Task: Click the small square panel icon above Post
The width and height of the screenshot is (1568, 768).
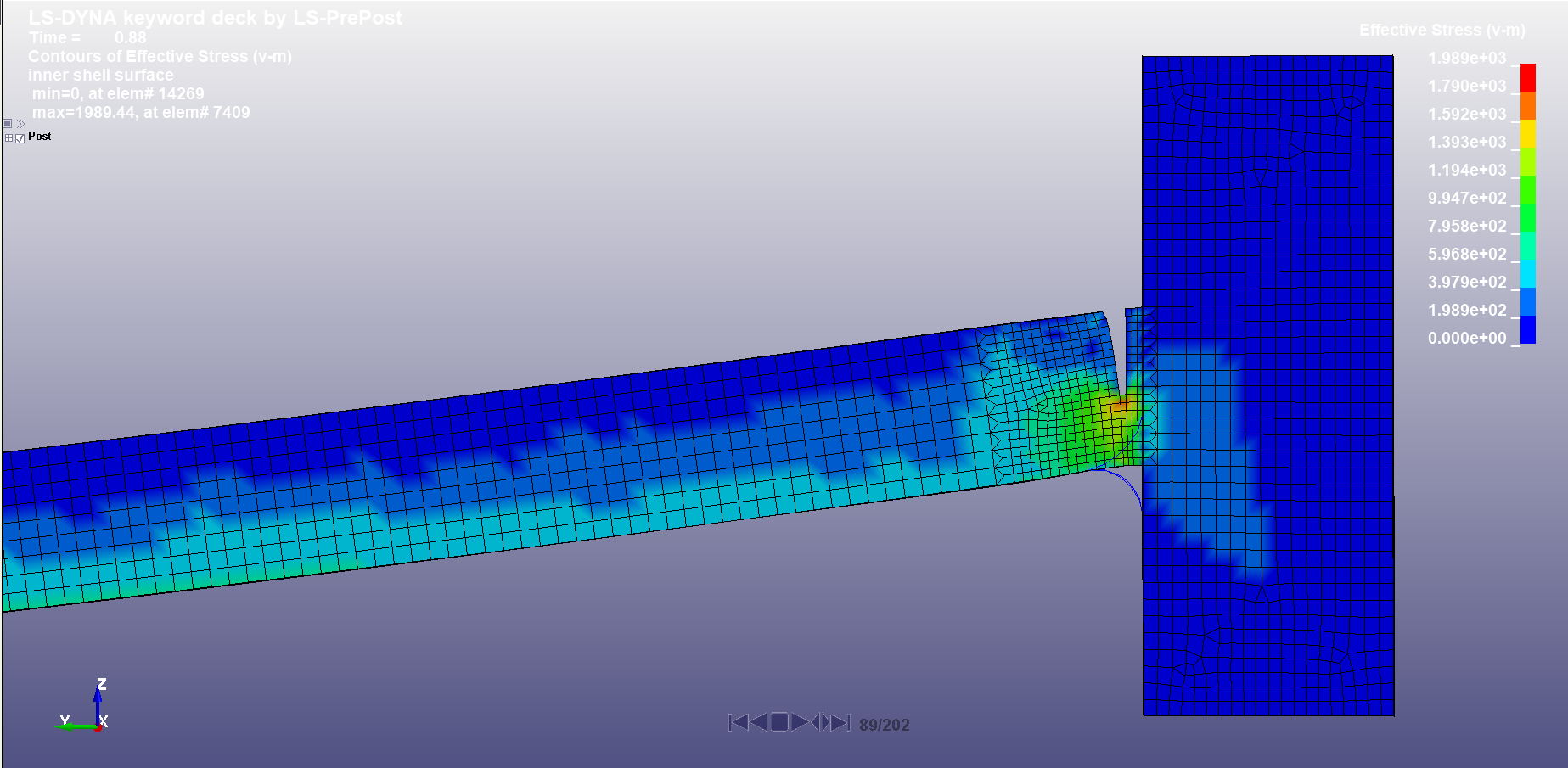Action: (x=8, y=124)
